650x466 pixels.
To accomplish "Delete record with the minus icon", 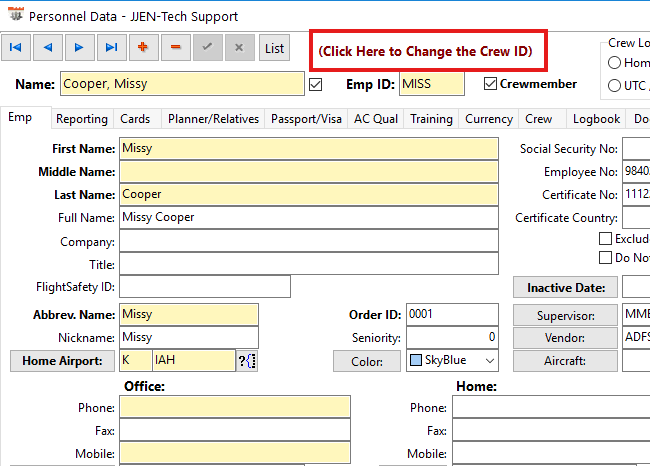I will 175,47.
